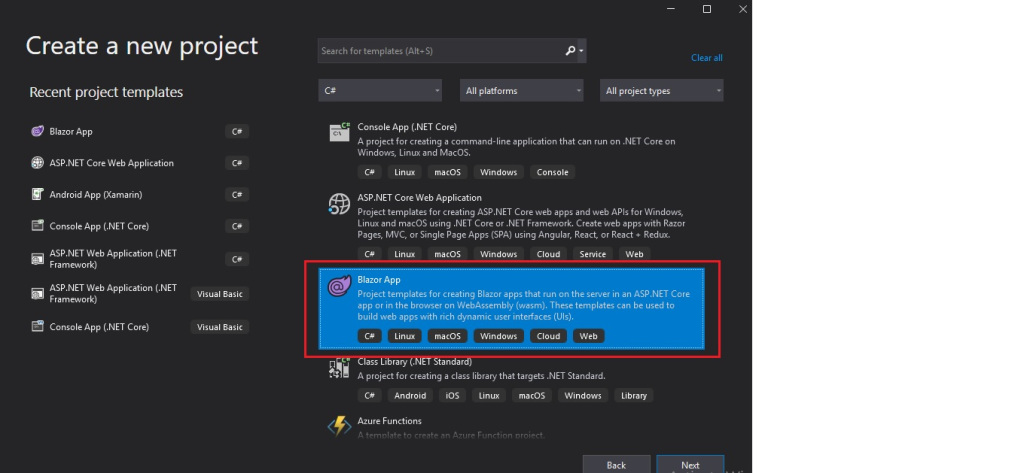This screenshot has width=1024, height=473.
Task: Click the Library tag under Class Library template
Action: 633,395
